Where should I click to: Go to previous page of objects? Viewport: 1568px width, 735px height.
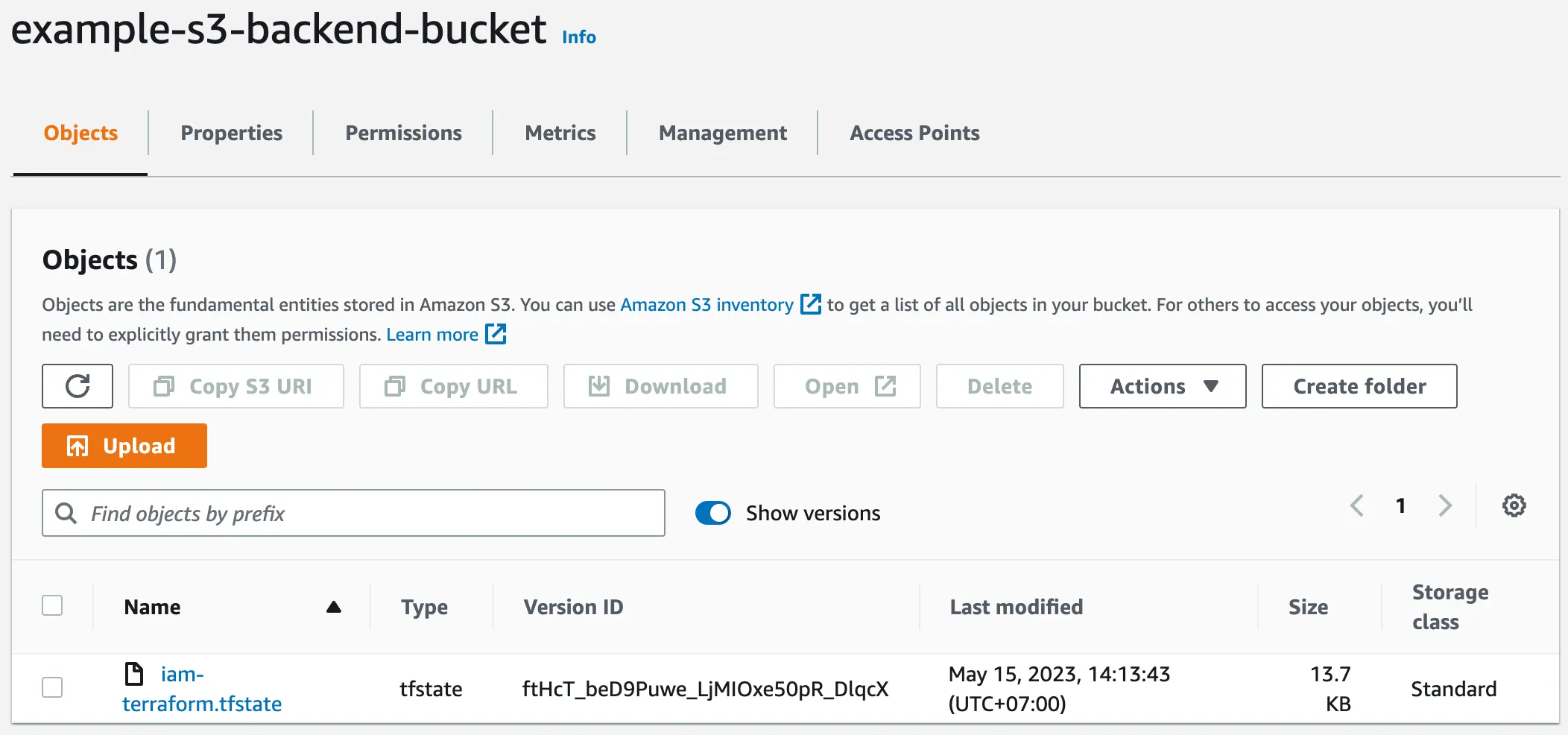tap(1357, 505)
